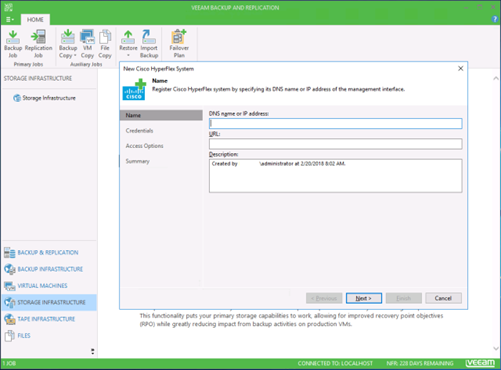Focus the DNS name or IP address field
The width and height of the screenshot is (501, 370).
point(335,124)
